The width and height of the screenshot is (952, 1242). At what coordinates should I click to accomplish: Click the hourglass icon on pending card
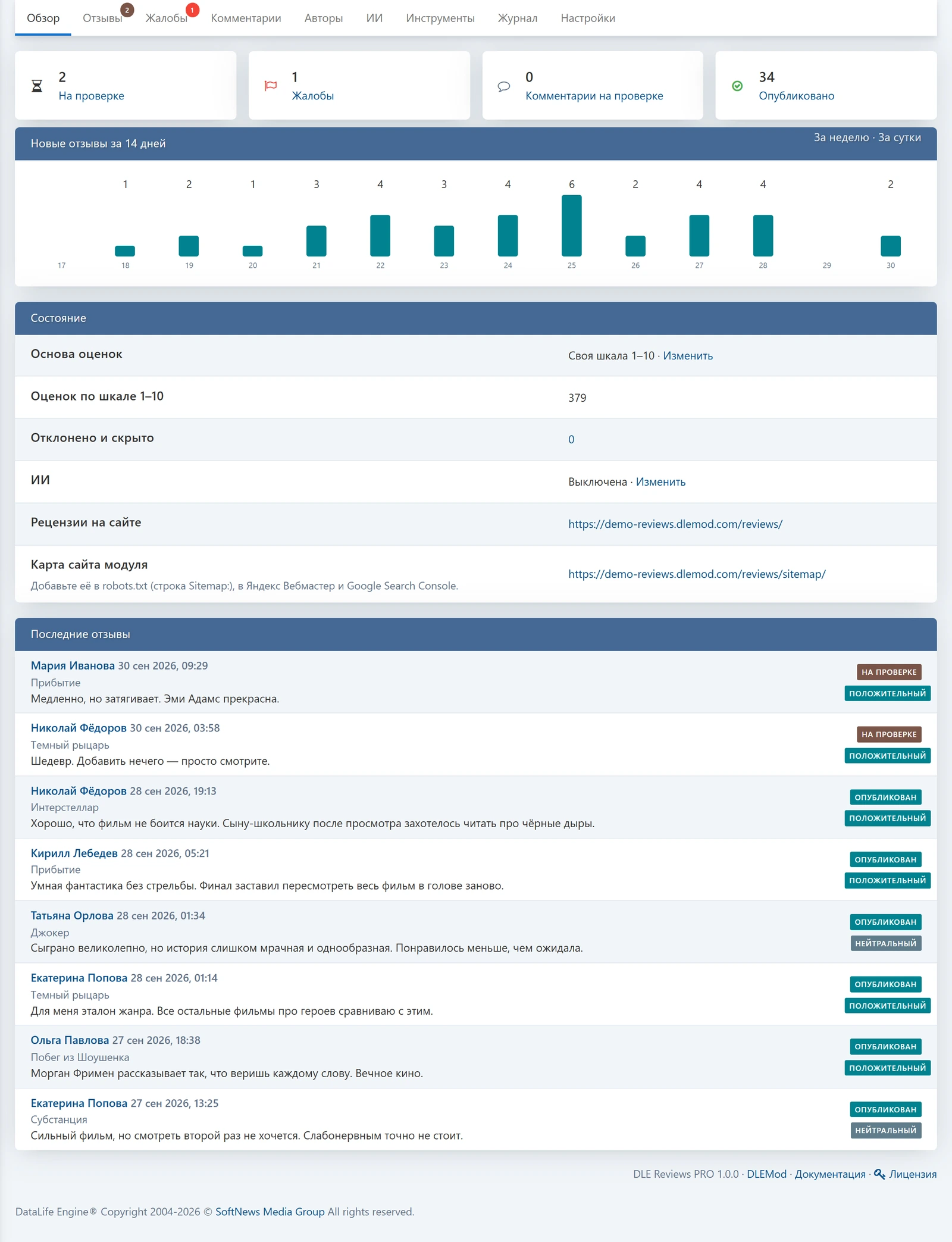tap(37, 86)
